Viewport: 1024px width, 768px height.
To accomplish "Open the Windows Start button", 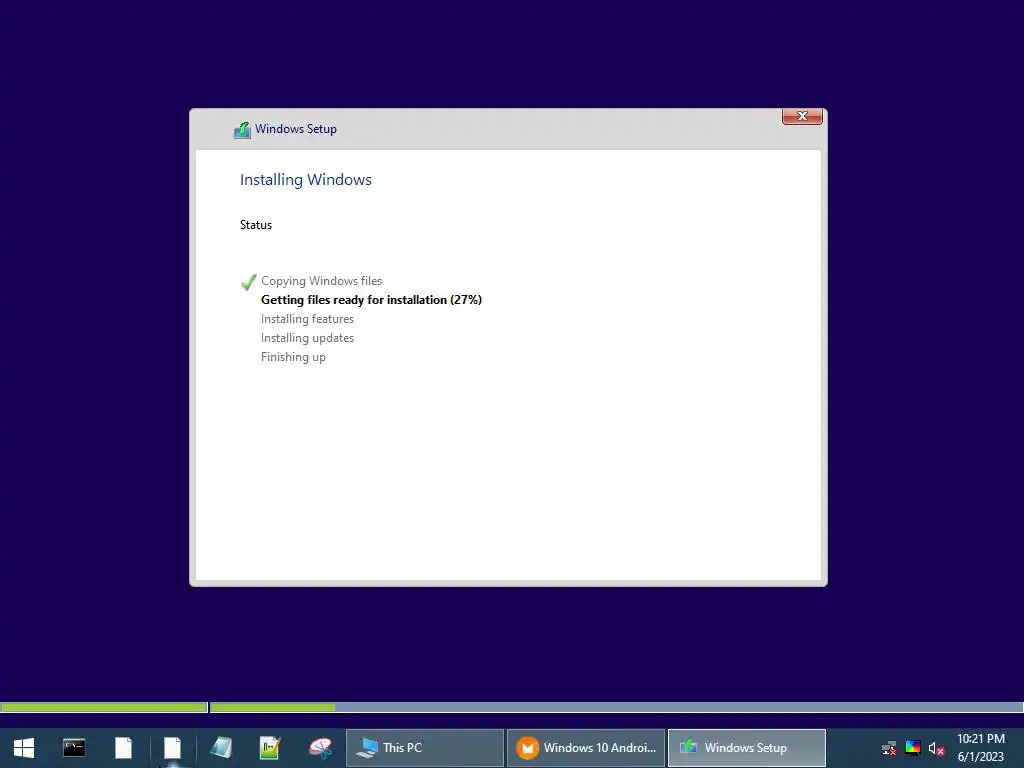I will [x=24, y=748].
